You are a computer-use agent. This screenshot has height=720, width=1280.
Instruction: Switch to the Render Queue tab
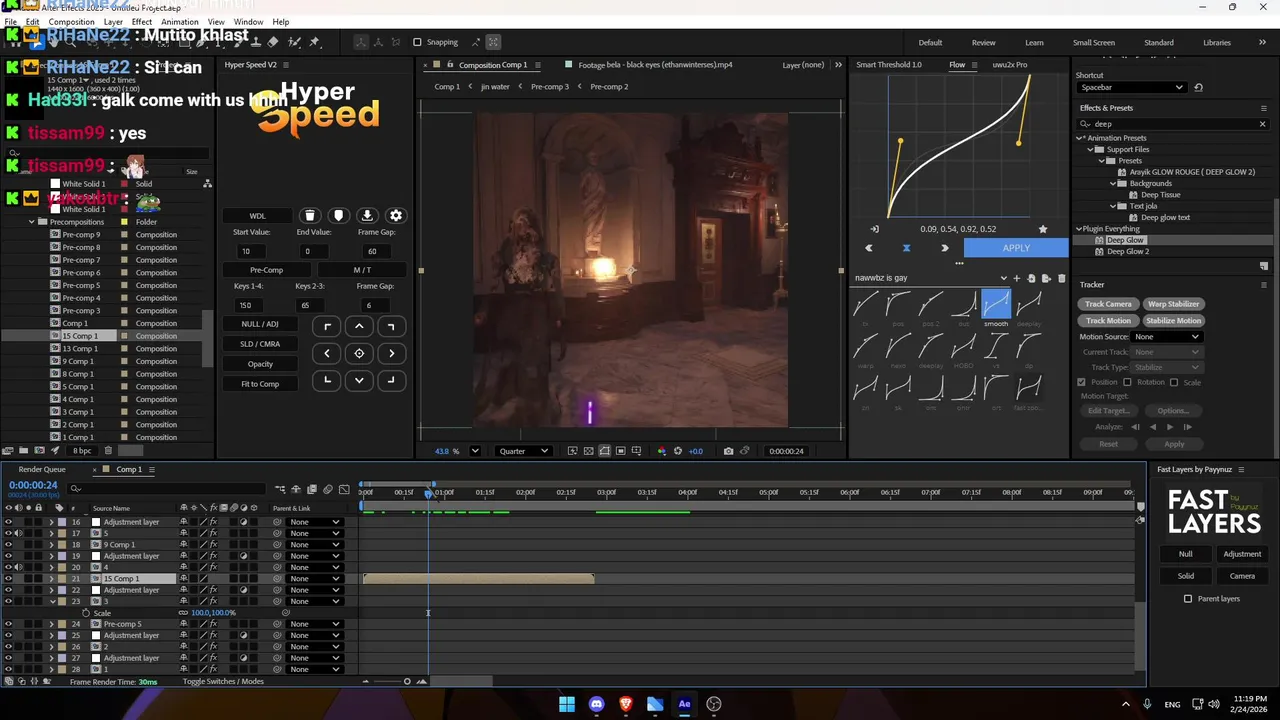point(42,470)
